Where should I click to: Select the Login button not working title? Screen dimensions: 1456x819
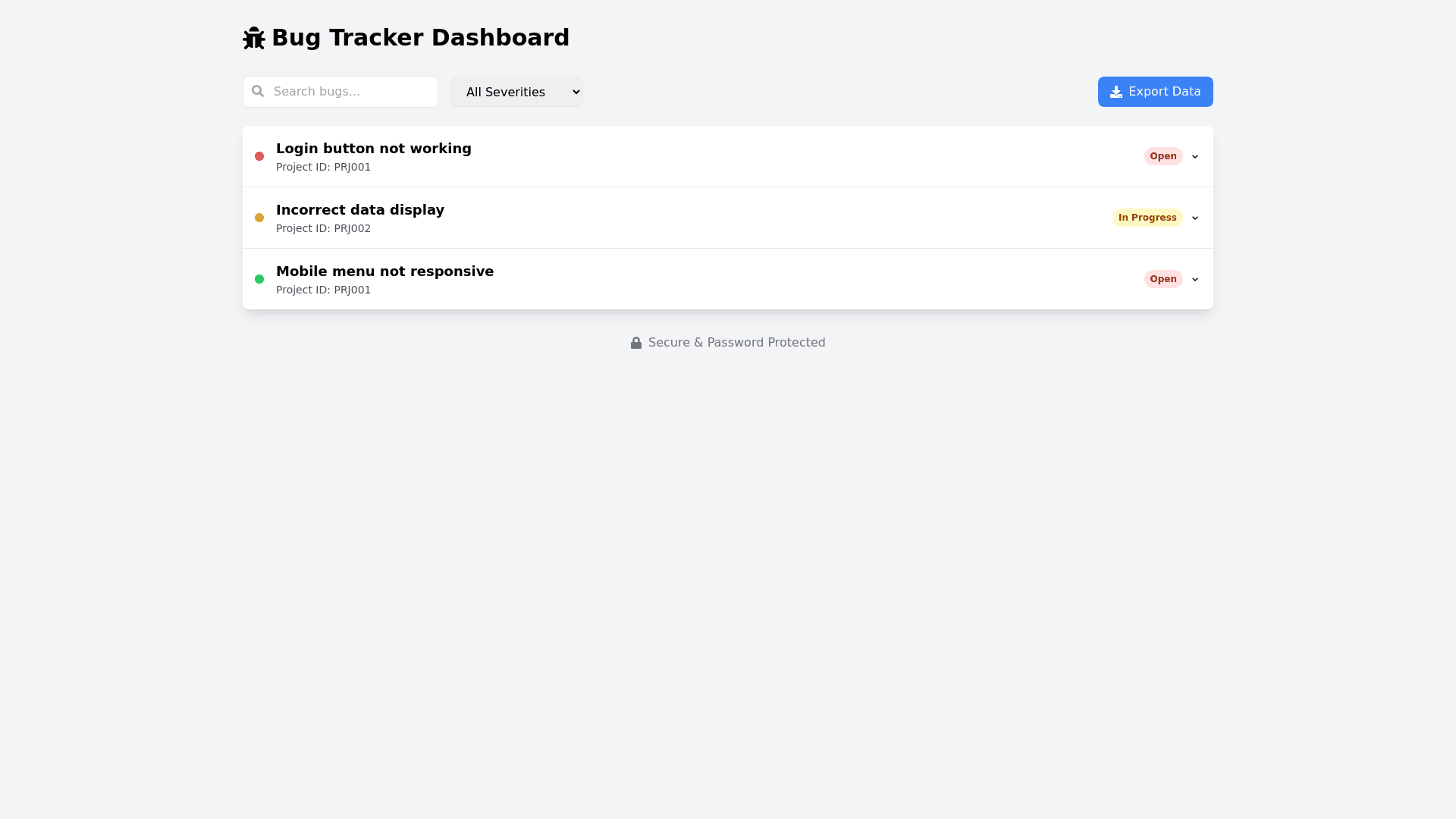pyautogui.click(x=374, y=149)
